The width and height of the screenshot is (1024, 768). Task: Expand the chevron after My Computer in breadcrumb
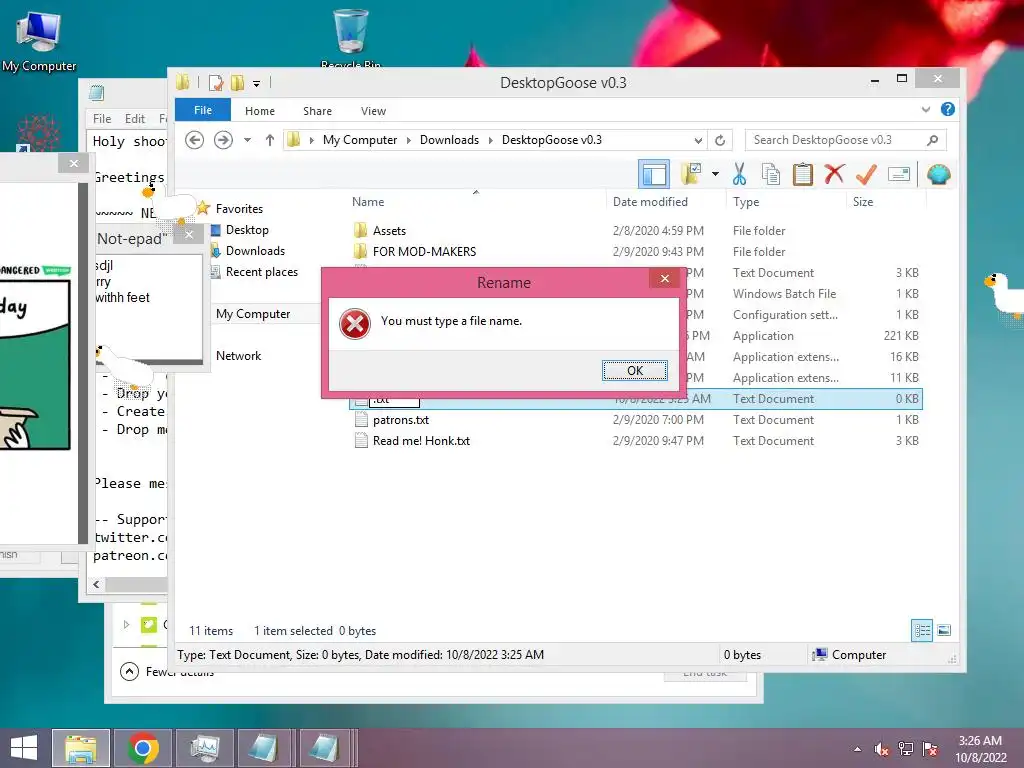tap(408, 140)
